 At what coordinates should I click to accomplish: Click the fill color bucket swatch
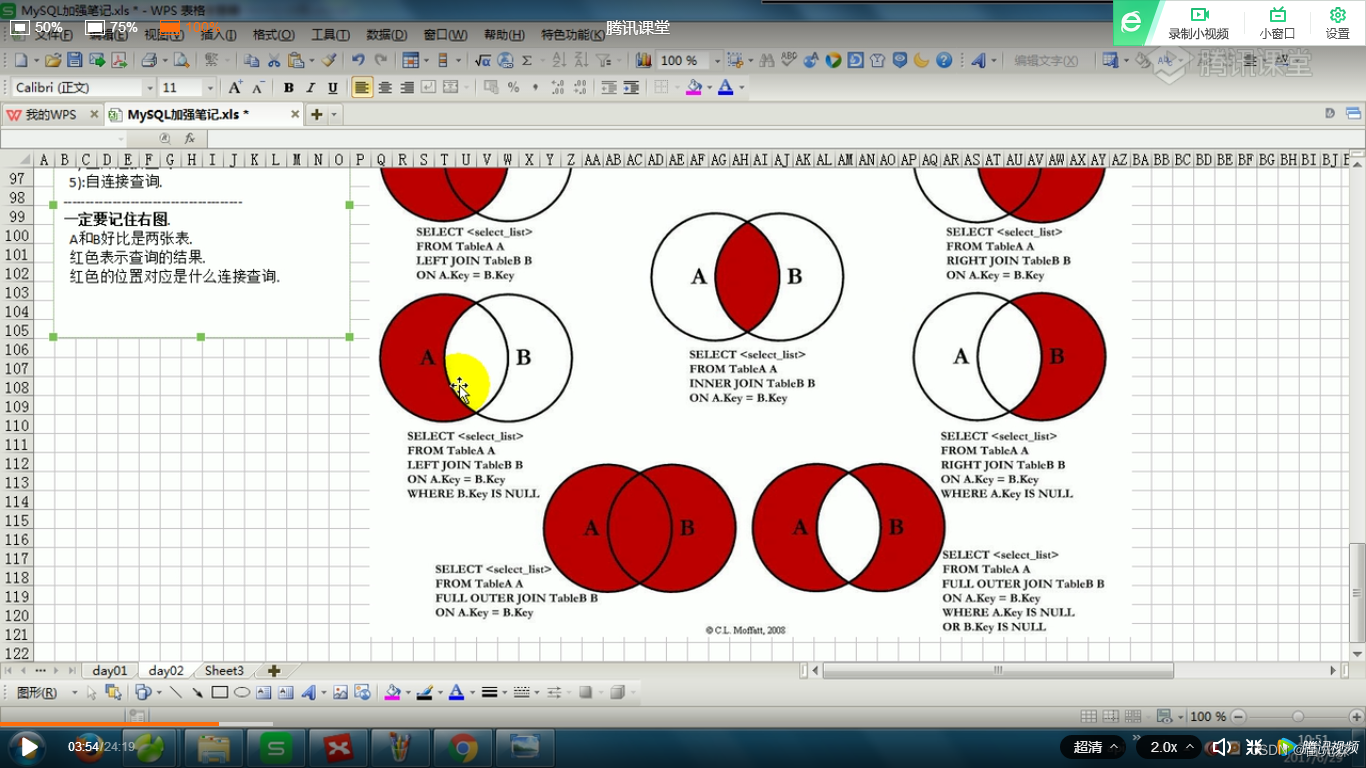[694, 88]
